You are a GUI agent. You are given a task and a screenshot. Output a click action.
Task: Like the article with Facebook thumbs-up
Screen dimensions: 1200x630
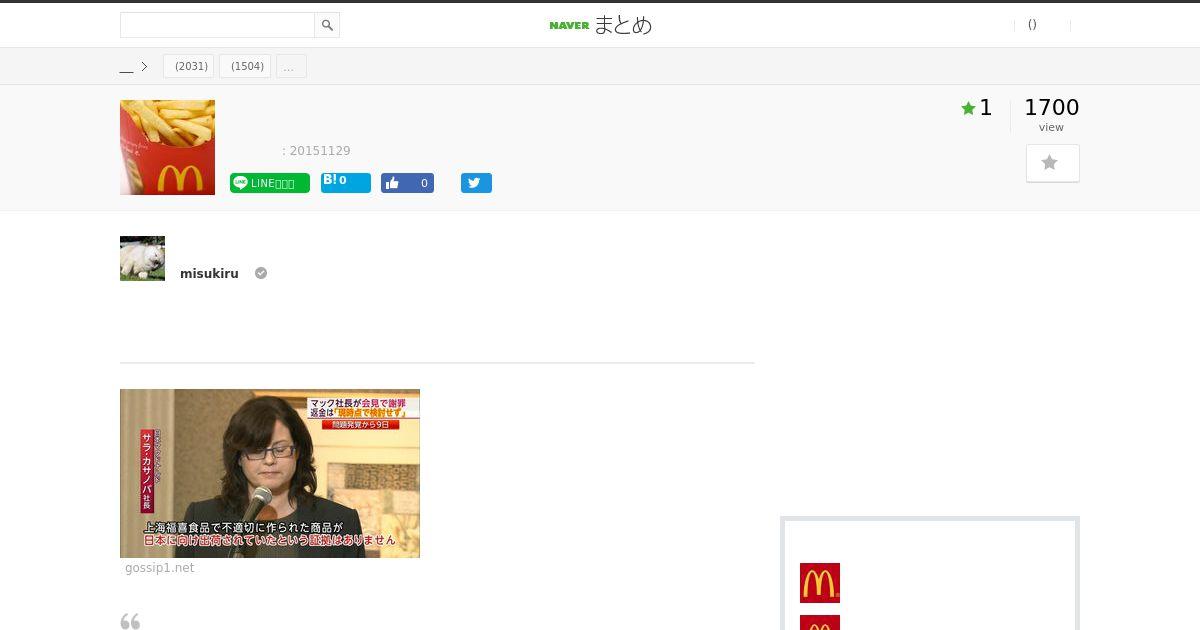tap(407, 183)
